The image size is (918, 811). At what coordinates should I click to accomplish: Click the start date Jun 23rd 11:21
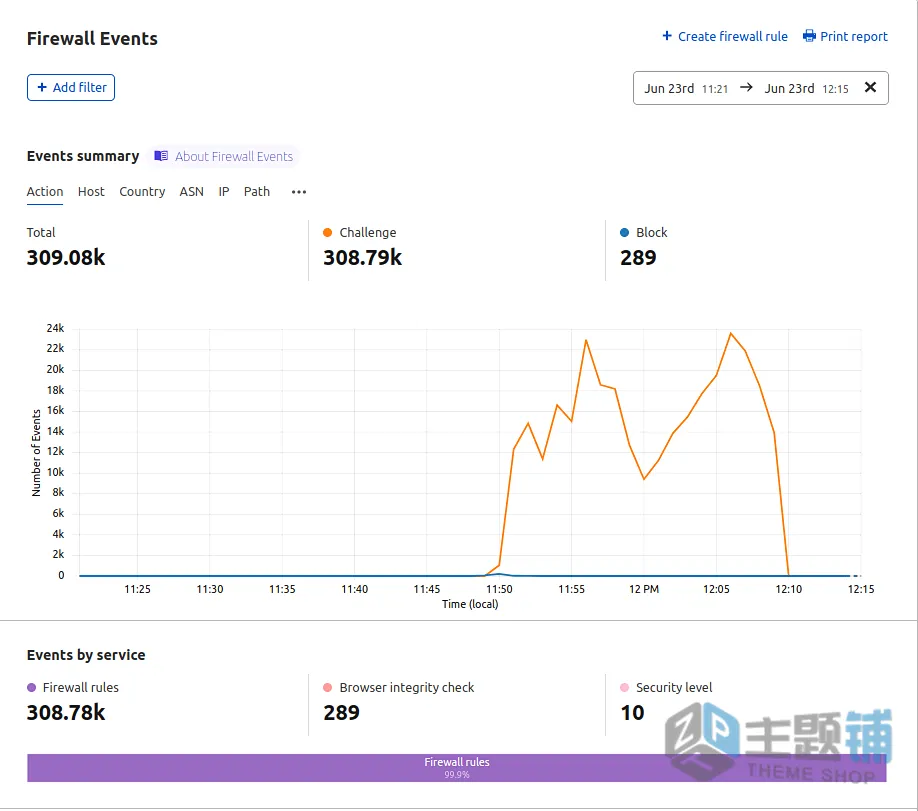click(686, 88)
